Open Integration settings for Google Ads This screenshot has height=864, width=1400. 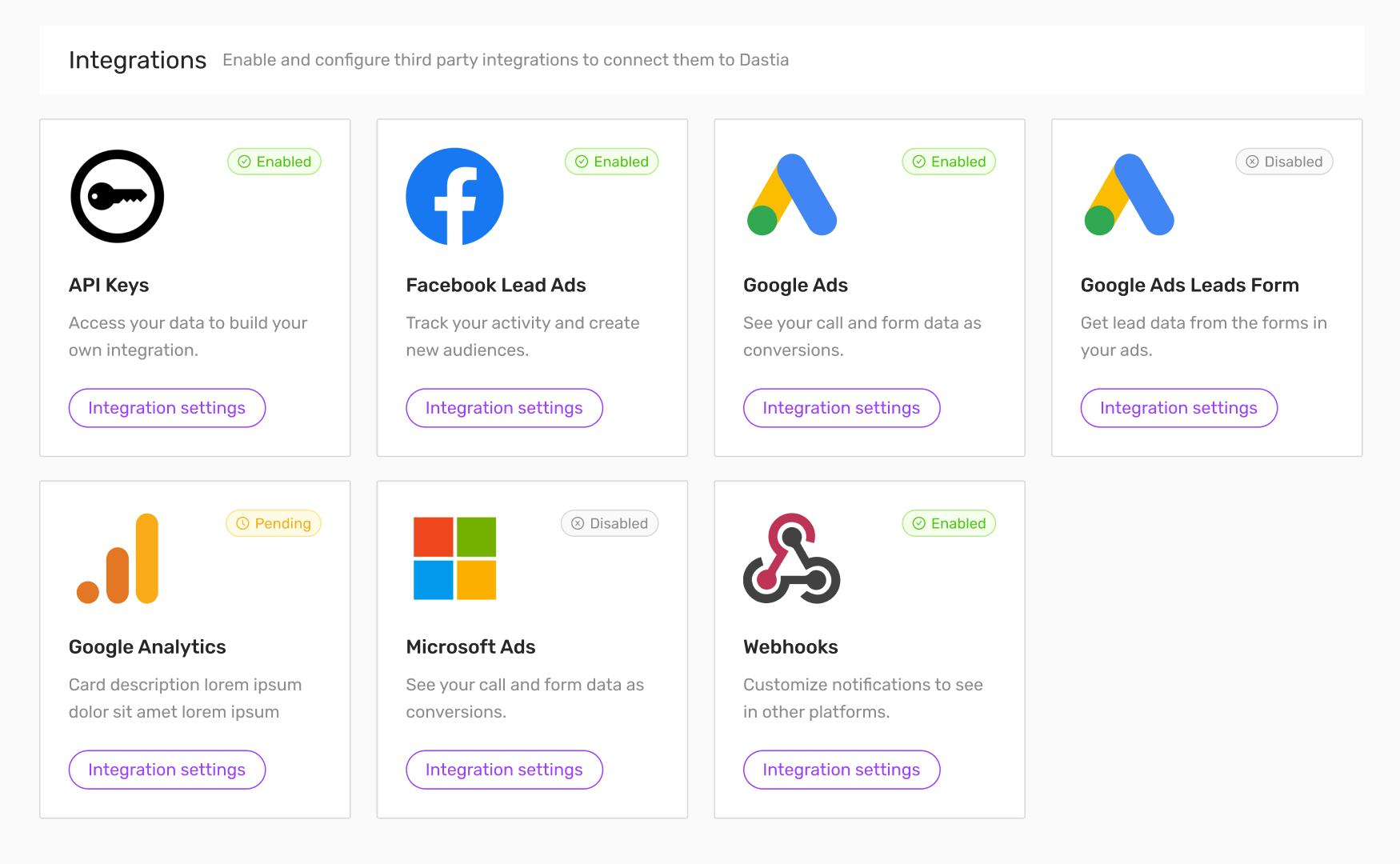click(841, 408)
